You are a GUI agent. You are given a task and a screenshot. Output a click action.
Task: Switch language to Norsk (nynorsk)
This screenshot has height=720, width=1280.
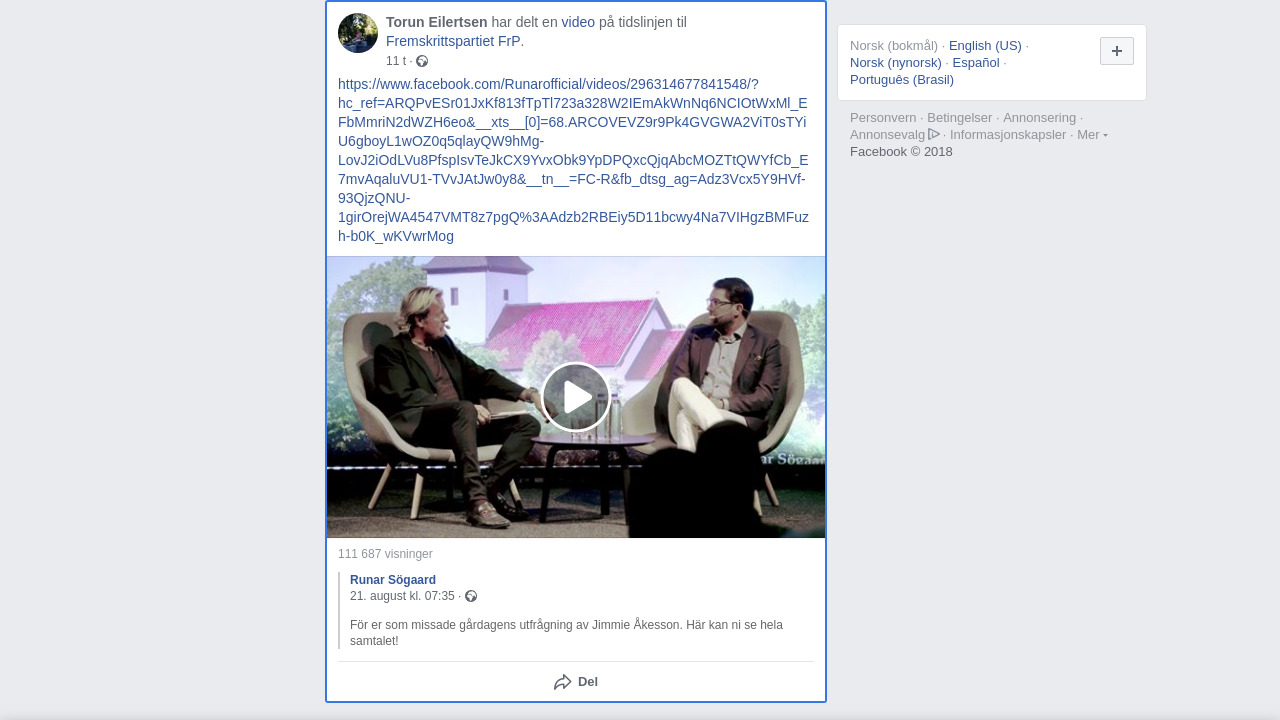pyautogui.click(x=896, y=62)
